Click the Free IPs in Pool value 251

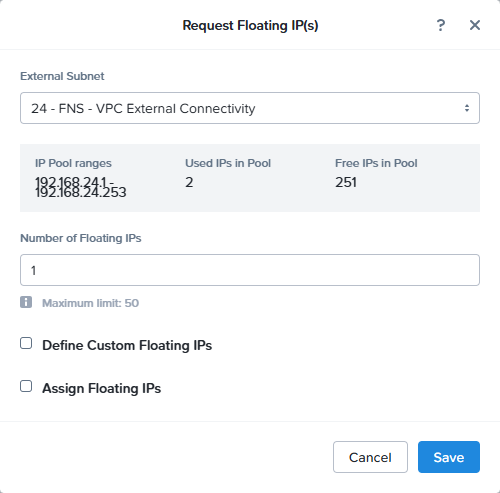click(346, 182)
